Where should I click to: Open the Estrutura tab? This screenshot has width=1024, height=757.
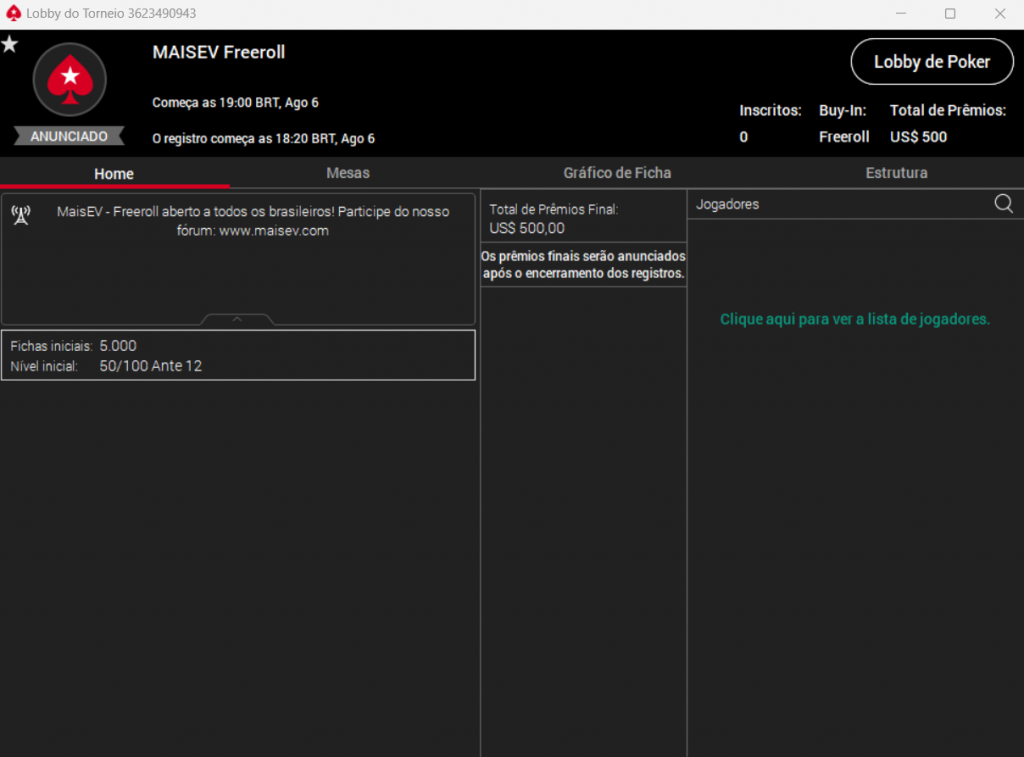pos(896,173)
